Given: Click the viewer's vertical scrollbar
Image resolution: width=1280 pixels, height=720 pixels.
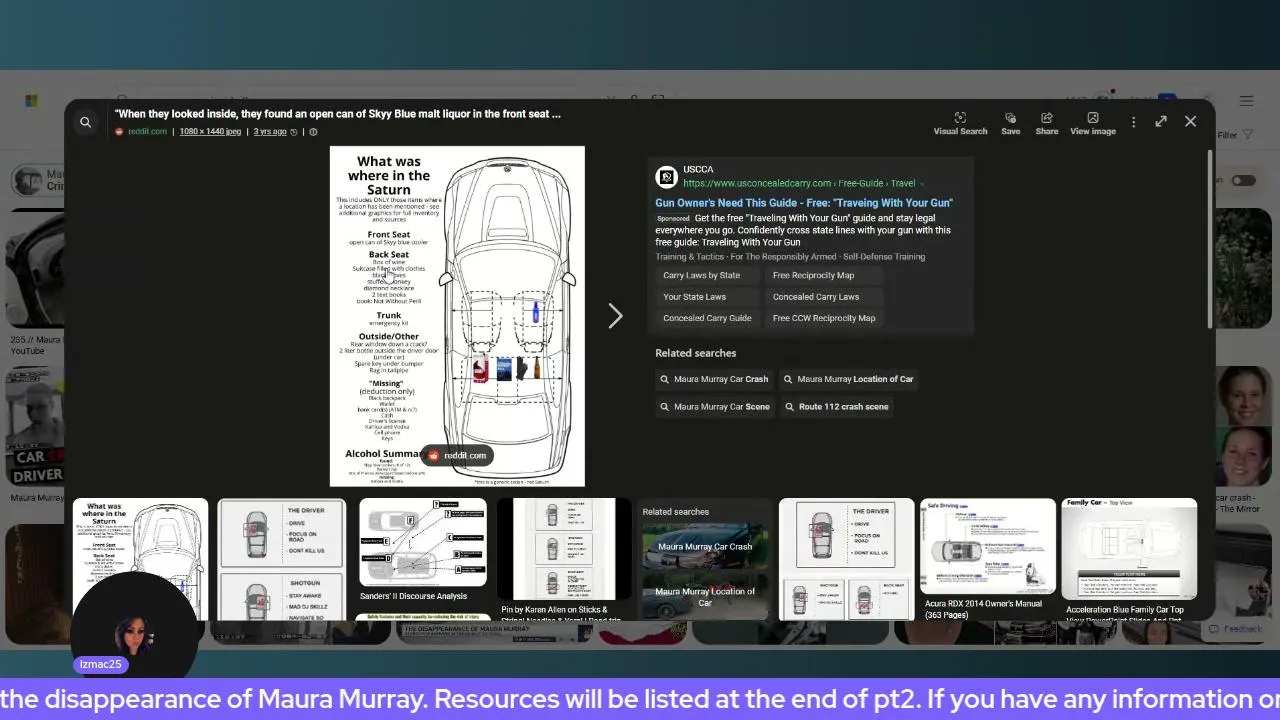Looking at the screenshot, I should [1210, 238].
